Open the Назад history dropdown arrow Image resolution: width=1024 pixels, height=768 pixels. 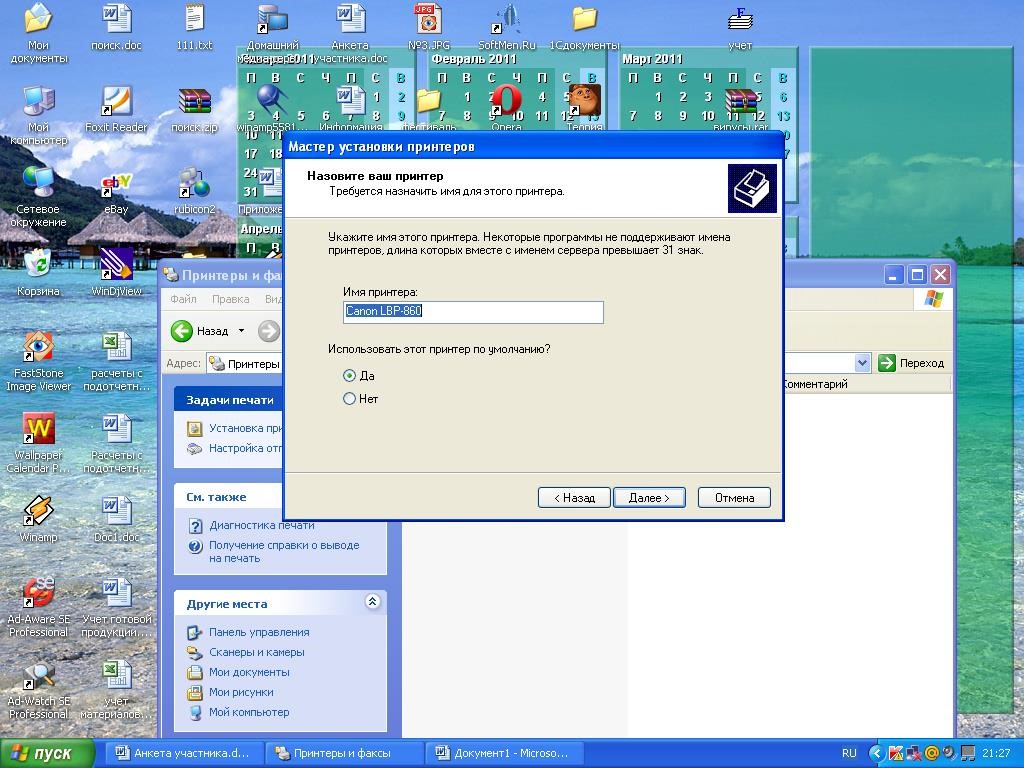click(241, 331)
